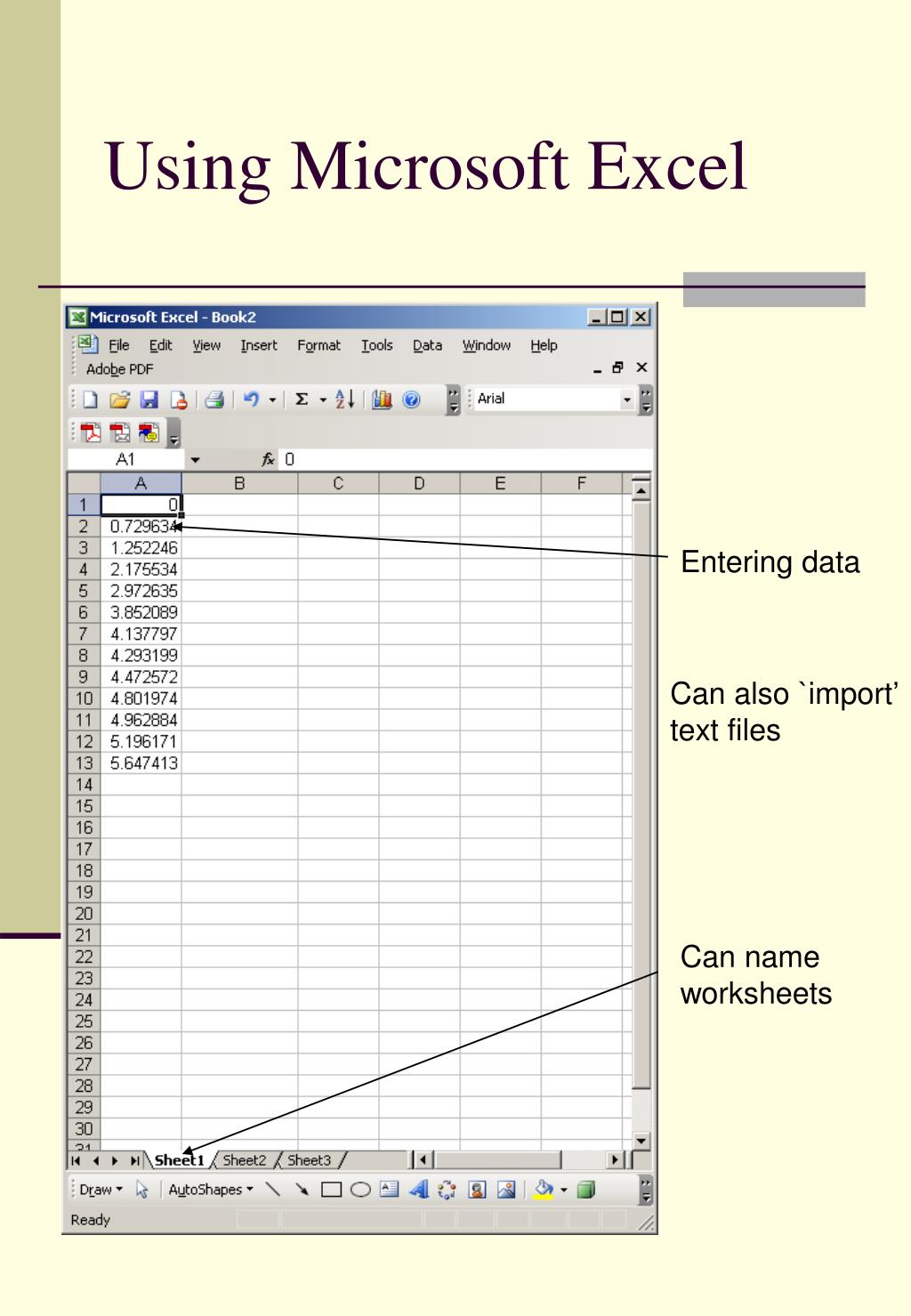This screenshot has width=911, height=1316.
Task: Convert to PDF and email icon
Action: click(119, 433)
